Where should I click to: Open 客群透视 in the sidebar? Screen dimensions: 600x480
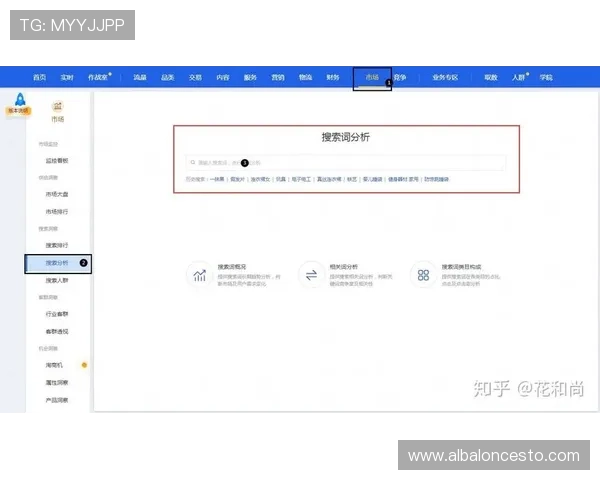click(57, 331)
